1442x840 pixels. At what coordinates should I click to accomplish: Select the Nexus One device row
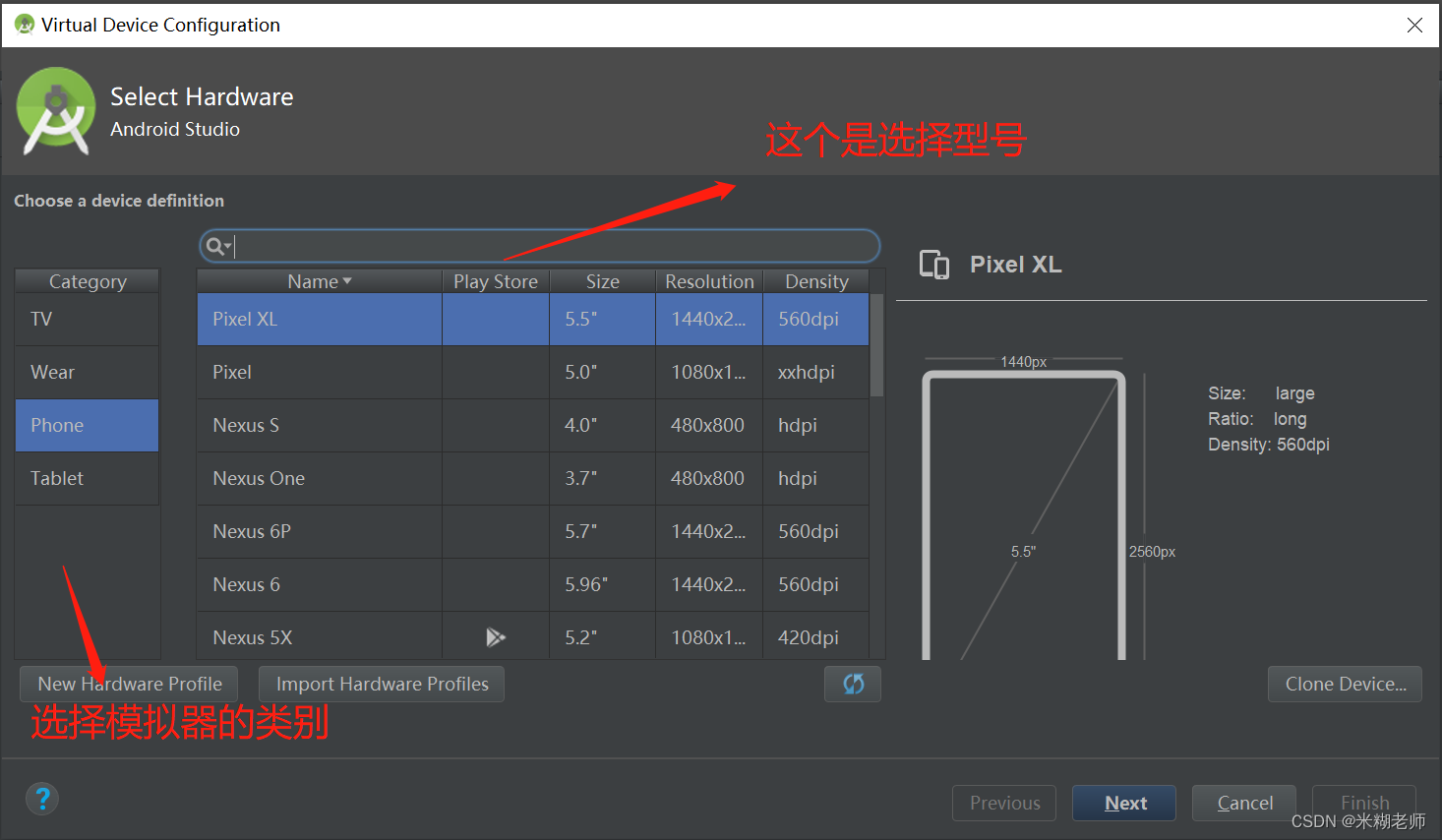pos(533,478)
